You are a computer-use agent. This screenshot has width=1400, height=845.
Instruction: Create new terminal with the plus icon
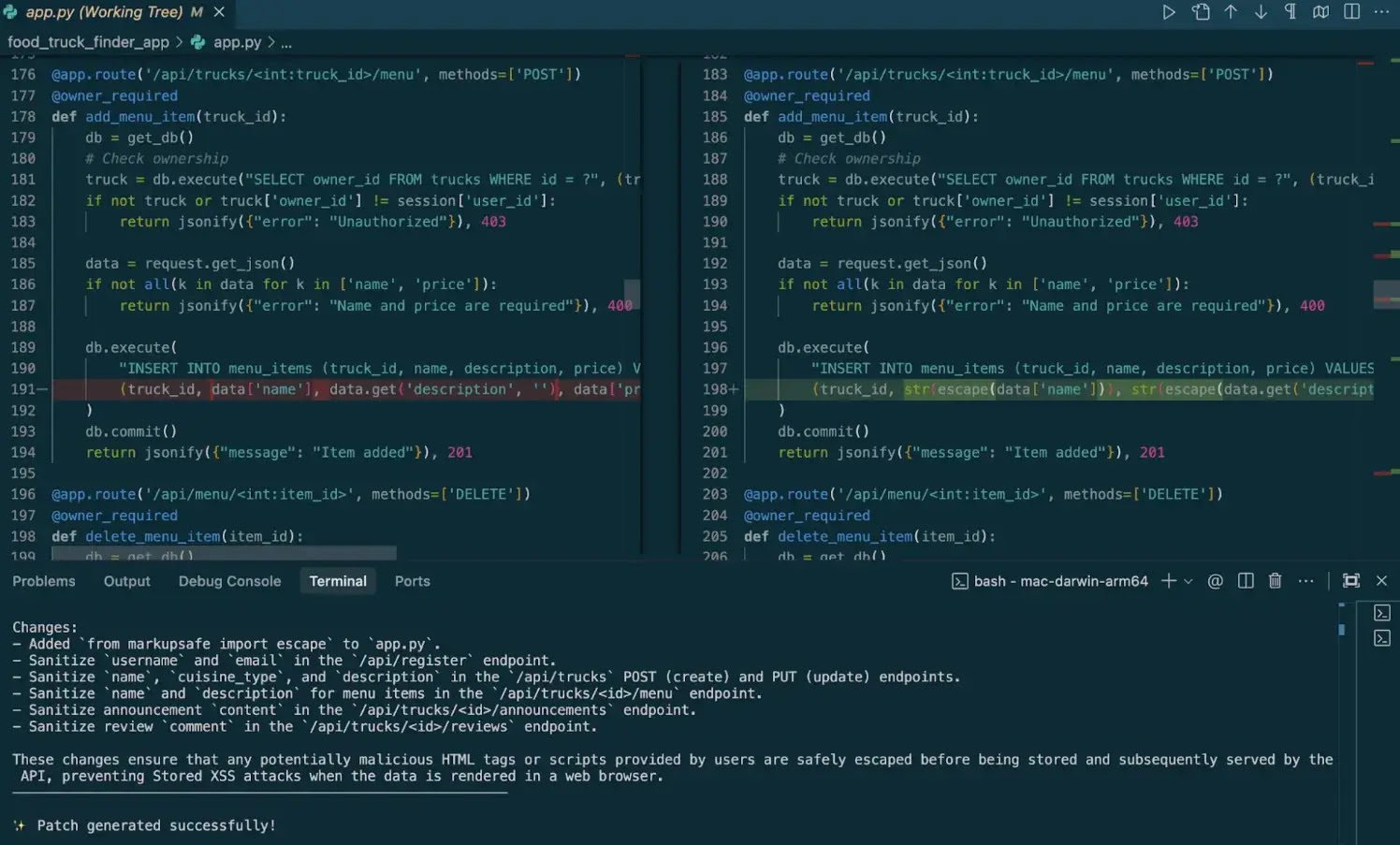coord(1168,581)
